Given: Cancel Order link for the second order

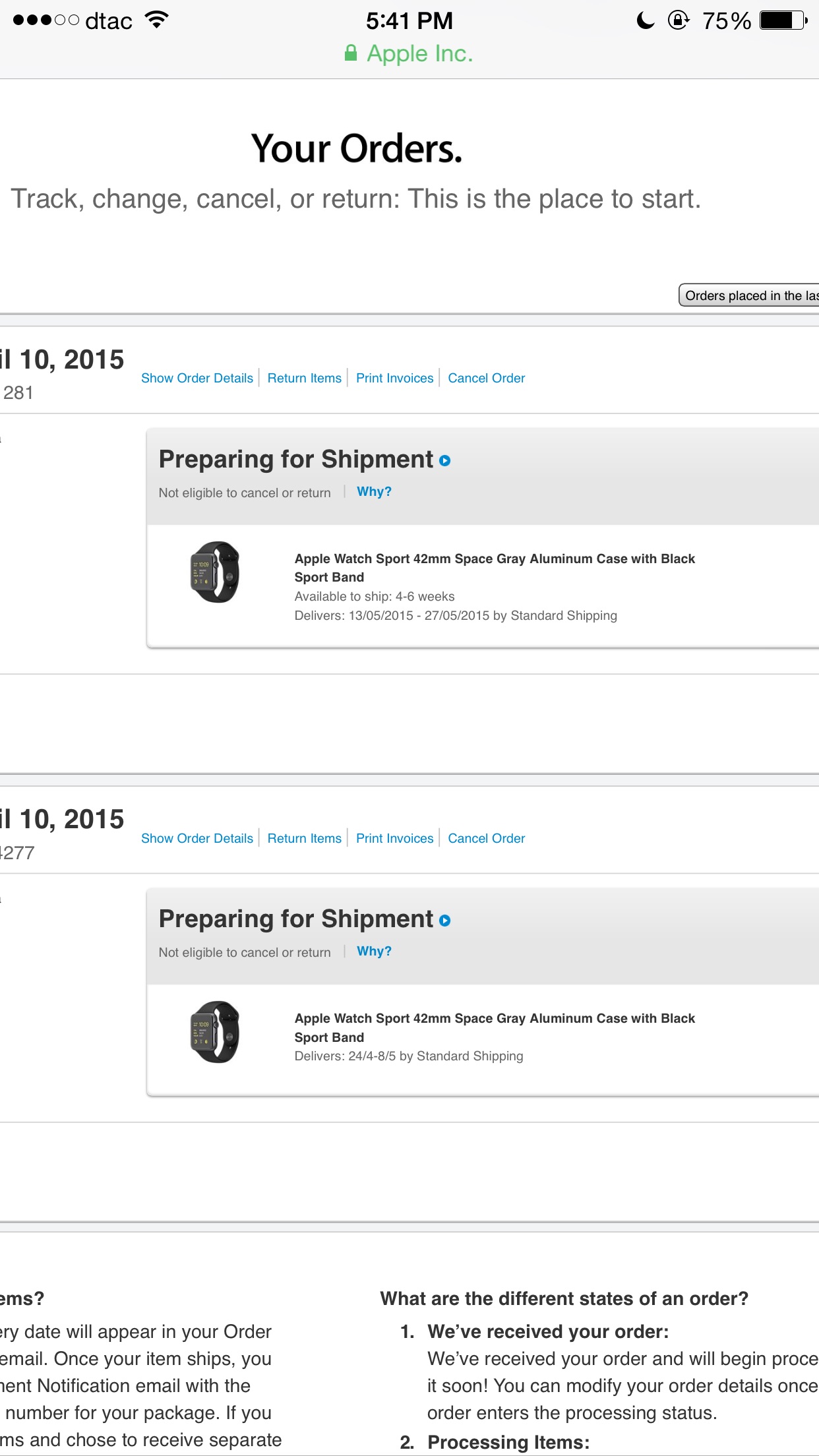Looking at the screenshot, I should coord(487,838).
